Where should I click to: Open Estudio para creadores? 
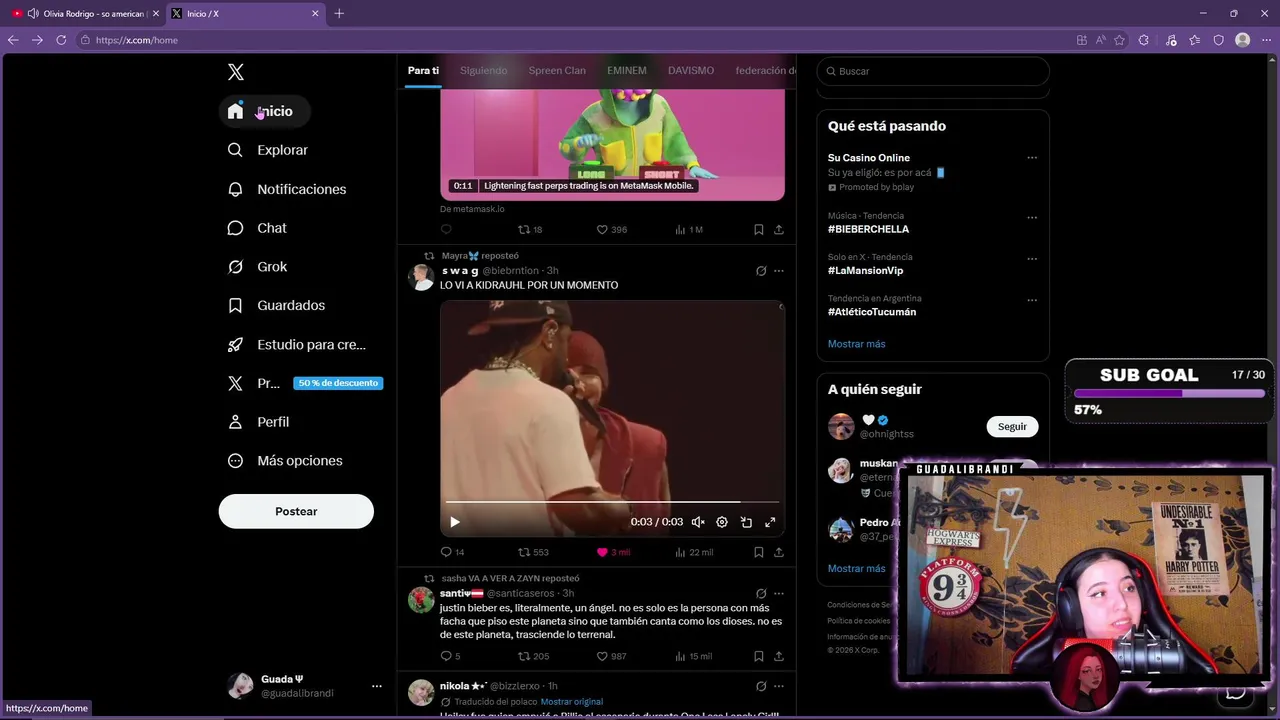[x=297, y=344]
